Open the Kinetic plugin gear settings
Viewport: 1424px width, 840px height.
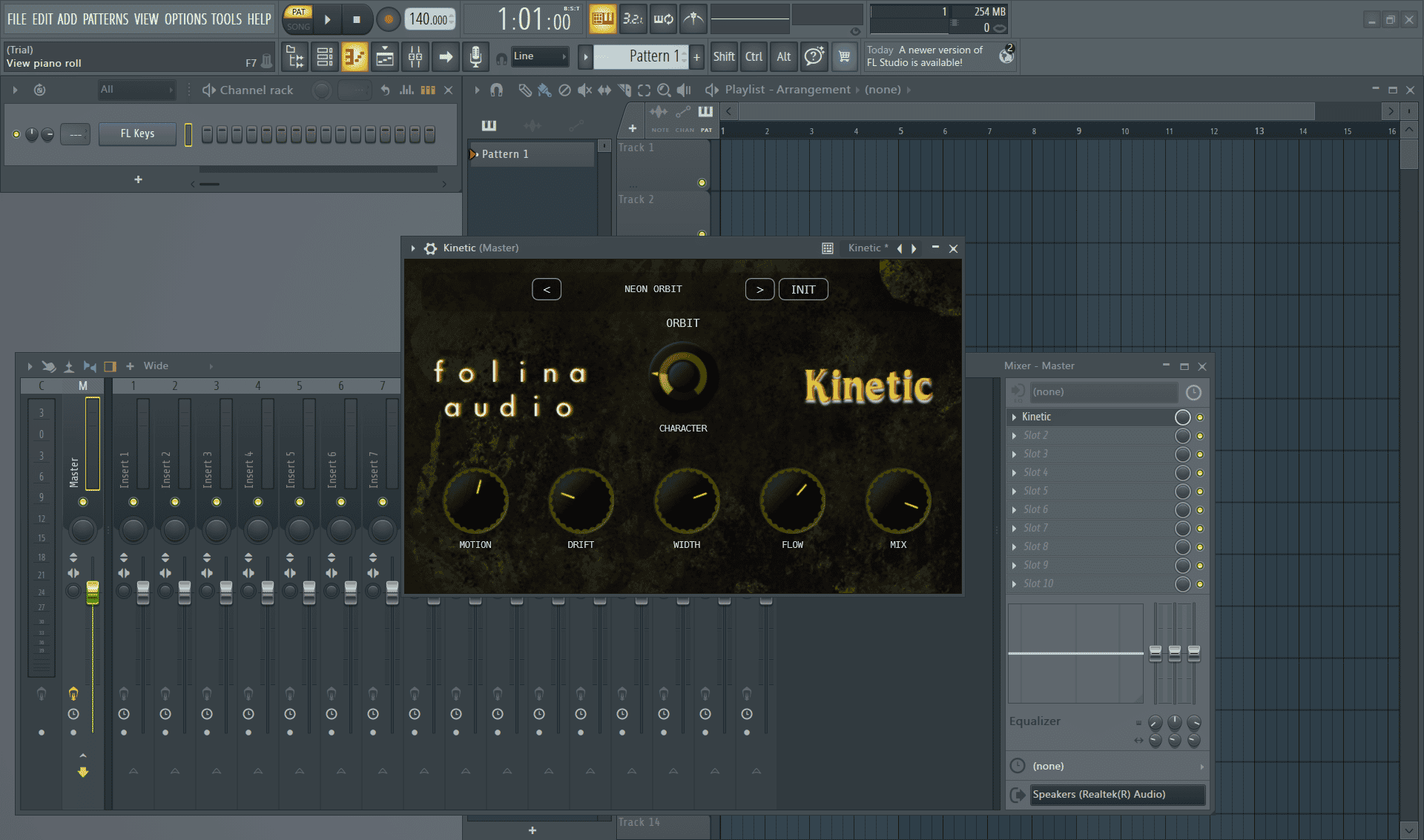(430, 248)
